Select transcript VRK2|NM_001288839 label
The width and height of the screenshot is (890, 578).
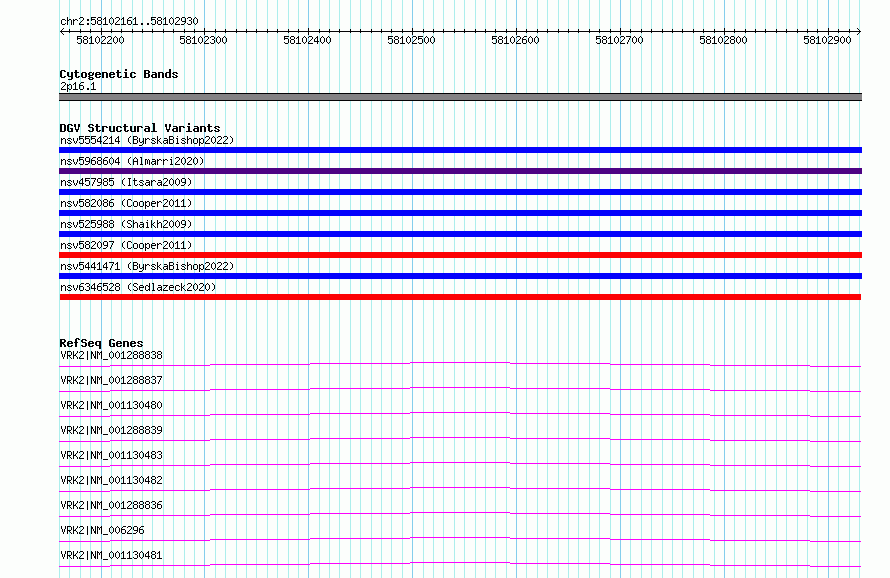coord(111,430)
